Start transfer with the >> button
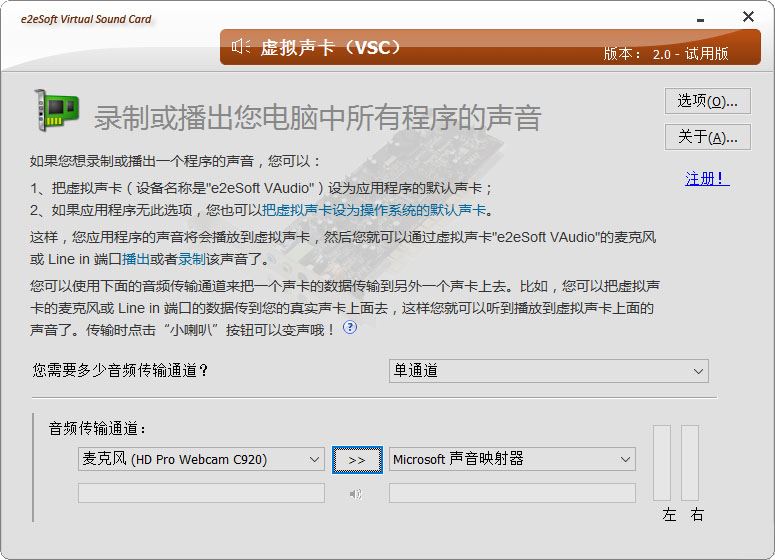Image resolution: width=775 pixels, height=560 pixels. click(x=357, y=460)
